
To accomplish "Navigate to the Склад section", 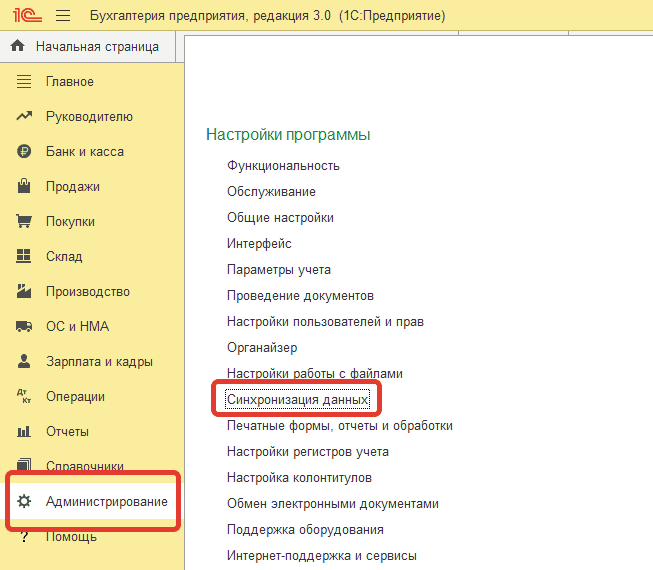I will point(64,256).
